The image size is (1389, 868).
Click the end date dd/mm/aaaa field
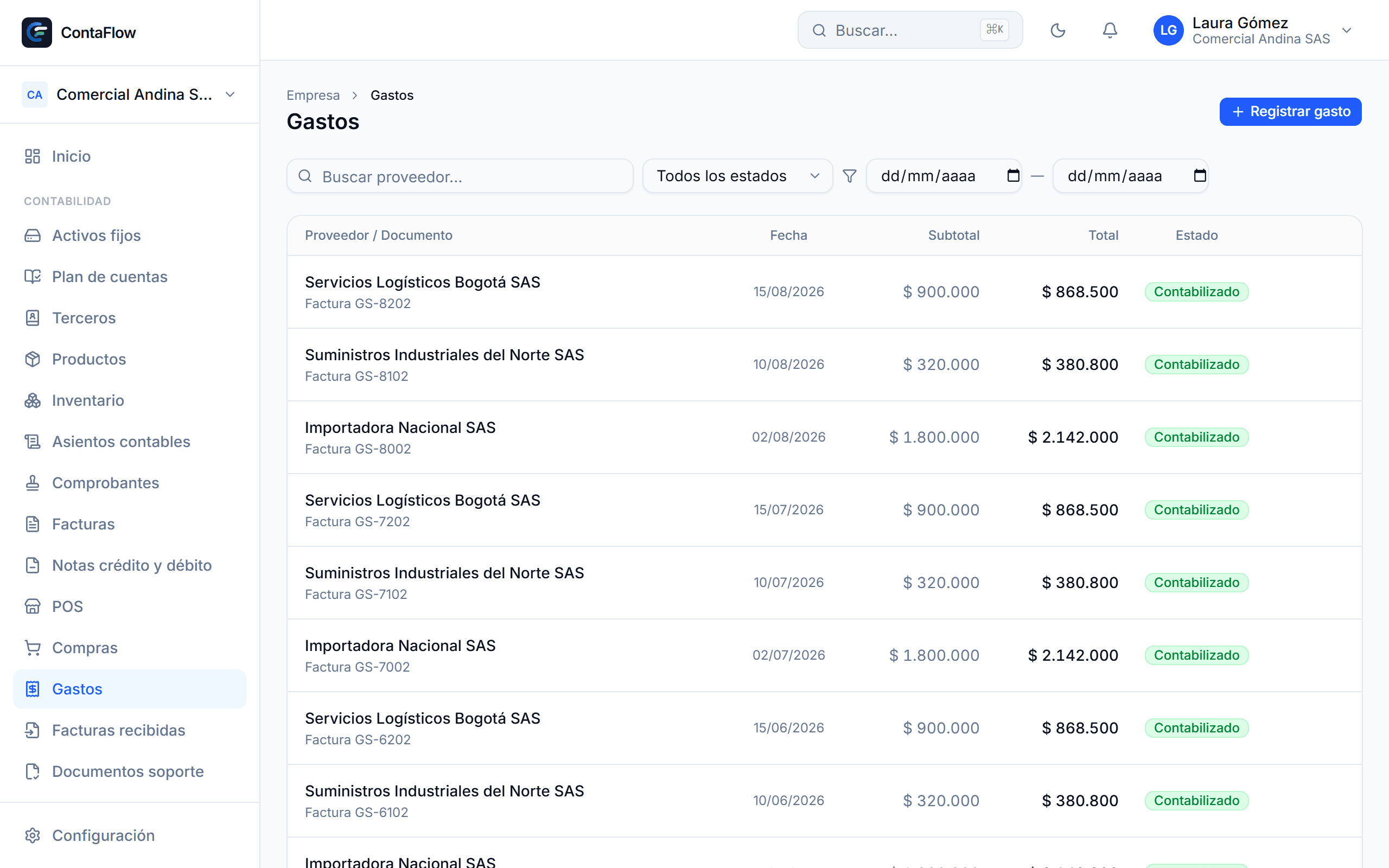tap(1130, 176)
